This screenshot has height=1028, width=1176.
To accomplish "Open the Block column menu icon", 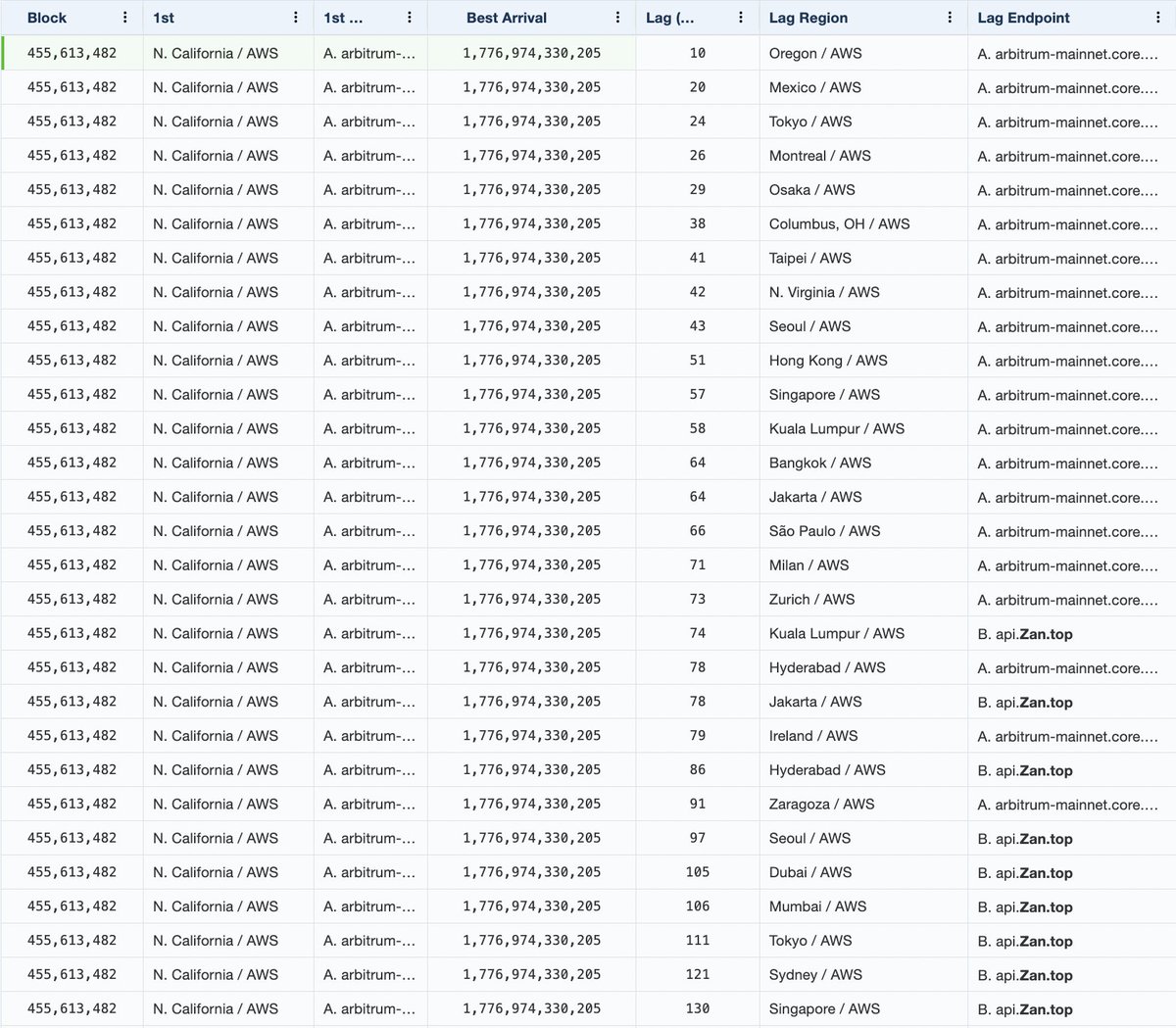I will 124,18.
